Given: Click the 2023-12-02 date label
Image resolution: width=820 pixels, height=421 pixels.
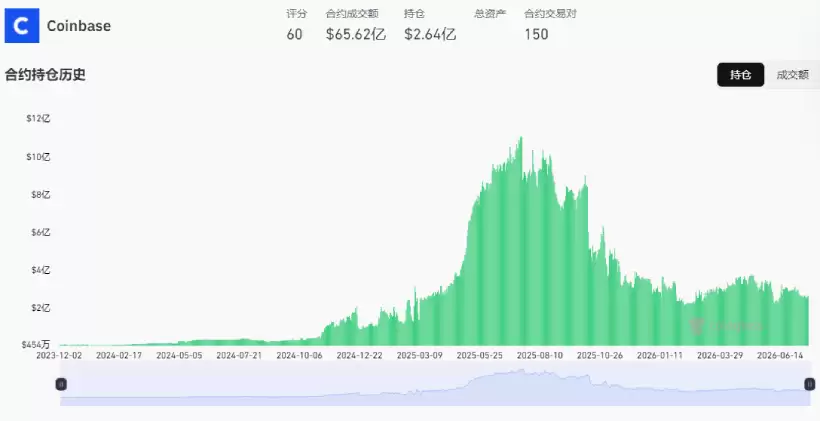Looking at the screenshot, I should (x=59, y=355).
